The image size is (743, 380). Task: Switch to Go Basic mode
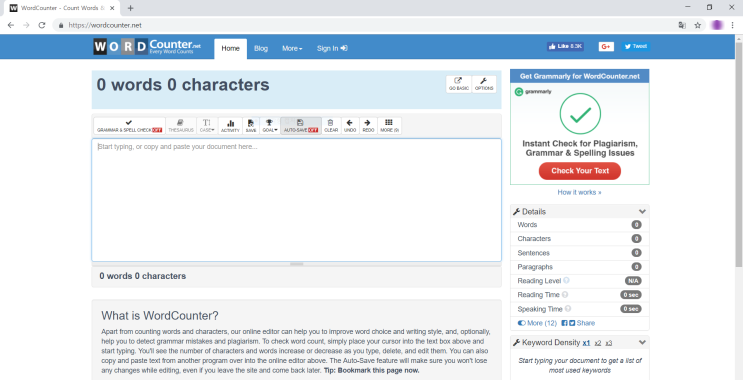459,84
